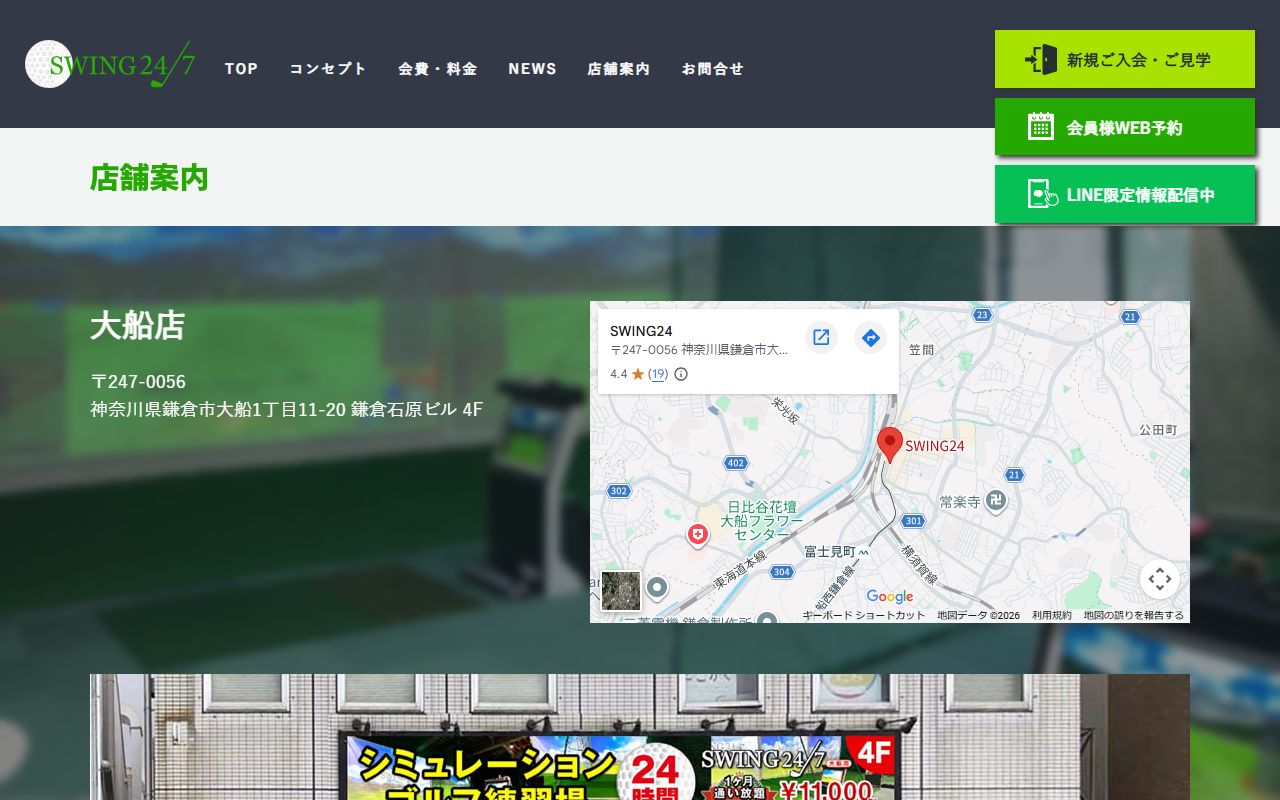Click 地図の誤りを報告する link

(x=1134, y=615)
